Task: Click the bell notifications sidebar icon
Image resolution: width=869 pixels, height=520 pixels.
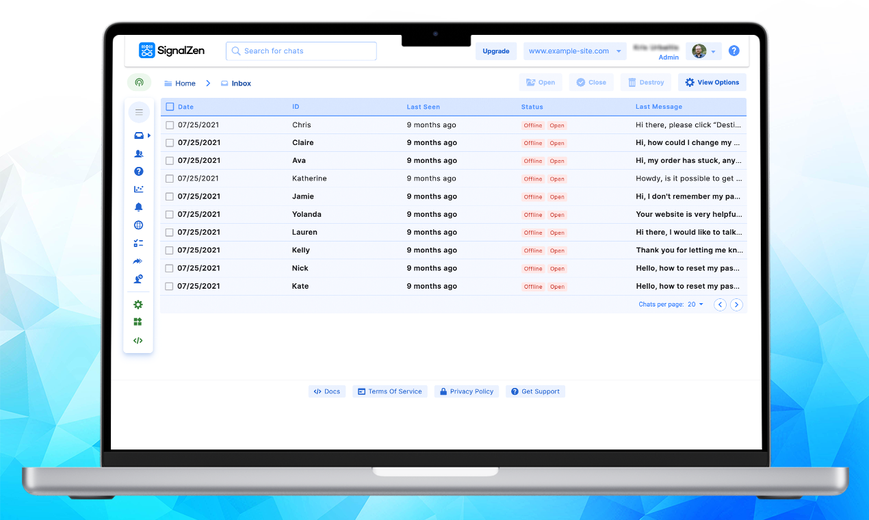Action: point(139,207)
